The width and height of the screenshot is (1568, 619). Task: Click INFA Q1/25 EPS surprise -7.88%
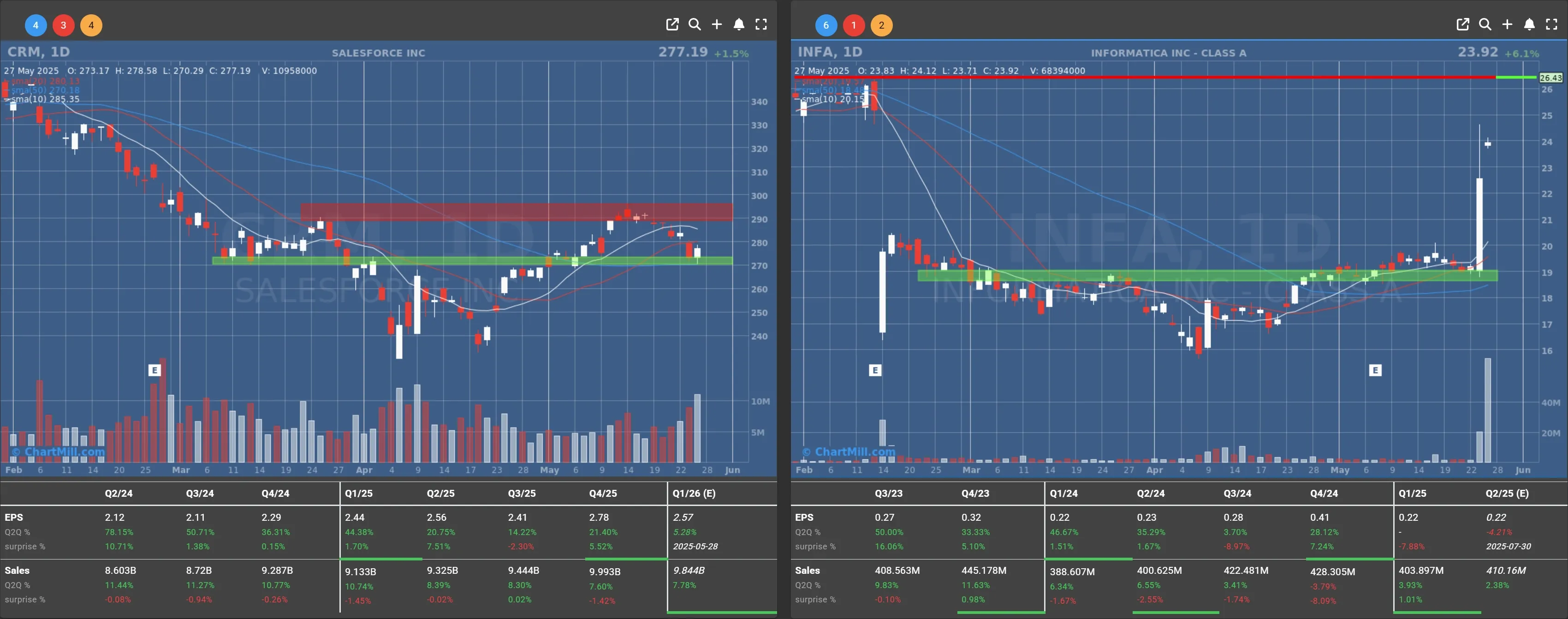[x=1412, y=547]
